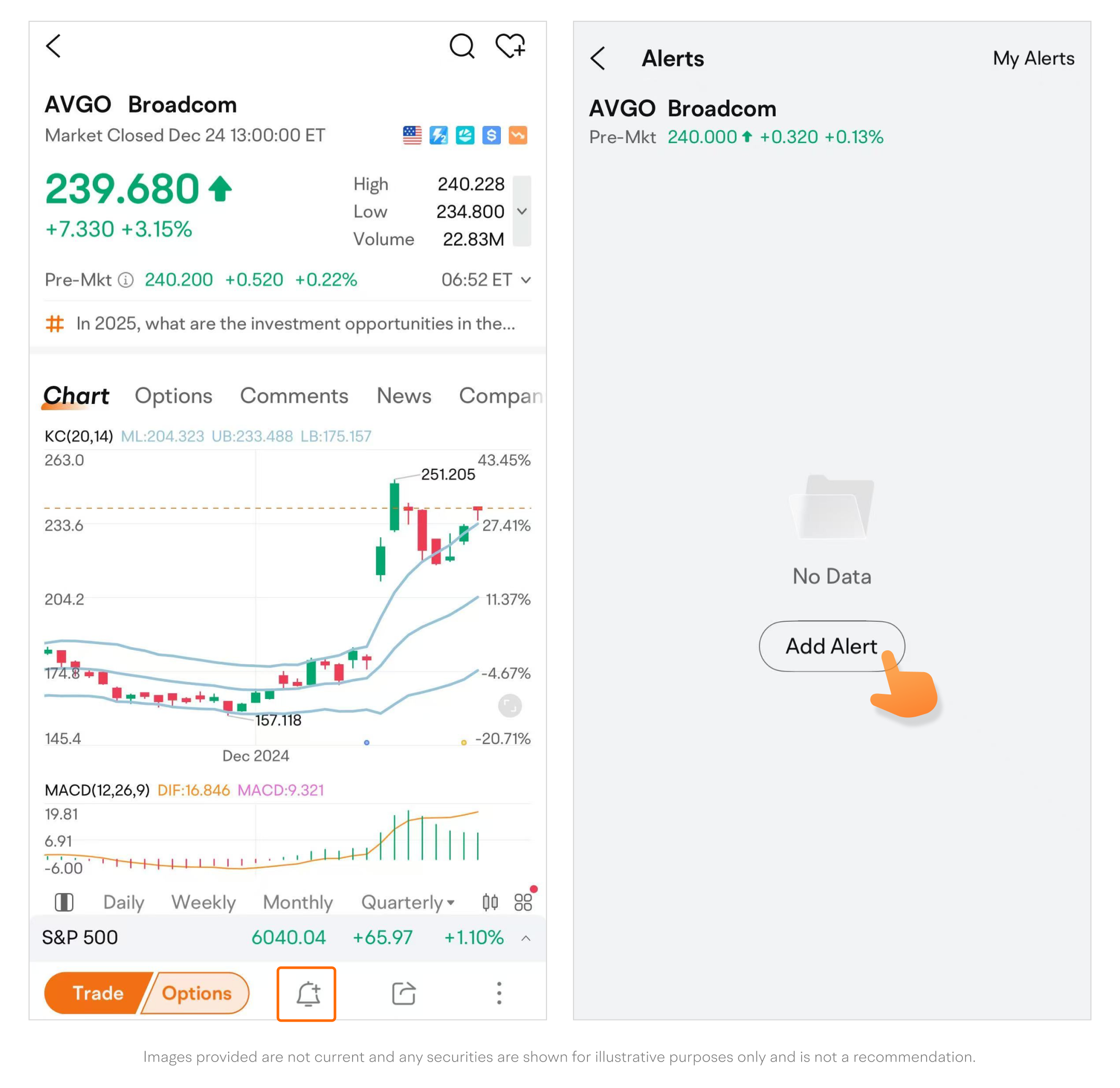The image size is (1120, 1088).
Task: Expand the S&P 500 index bar
Action: pos(526,938)
